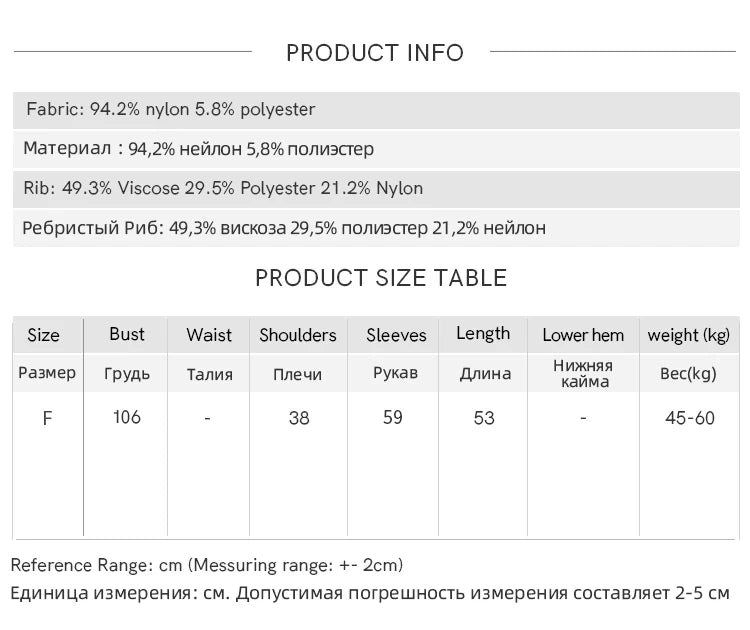Click the Reference Range note text
The image size is (750, 630).
207,566
